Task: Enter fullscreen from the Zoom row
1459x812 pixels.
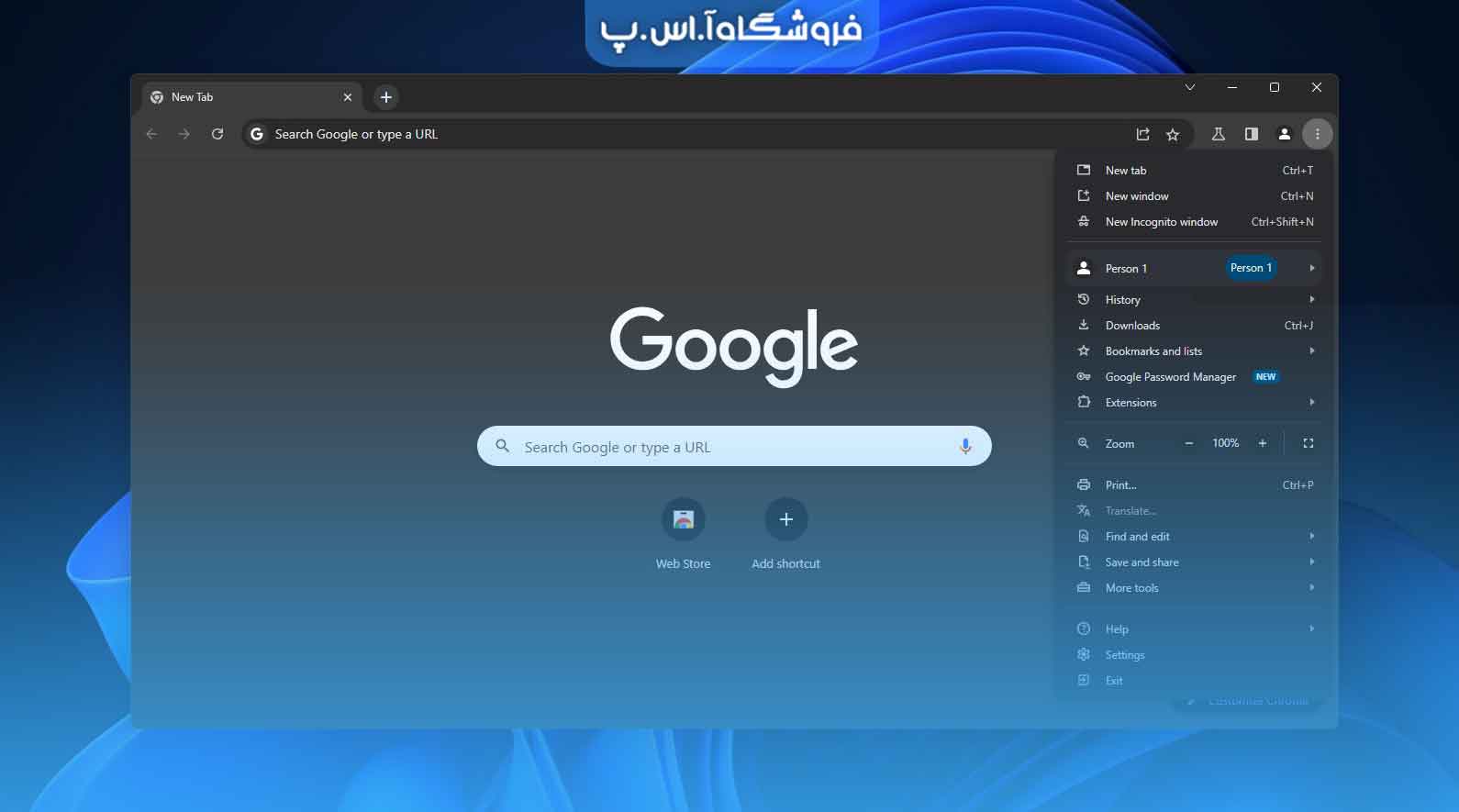Action: (1308, 443)
